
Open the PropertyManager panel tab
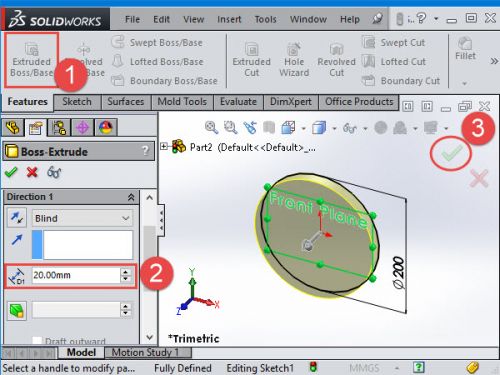tap(36, 127)
